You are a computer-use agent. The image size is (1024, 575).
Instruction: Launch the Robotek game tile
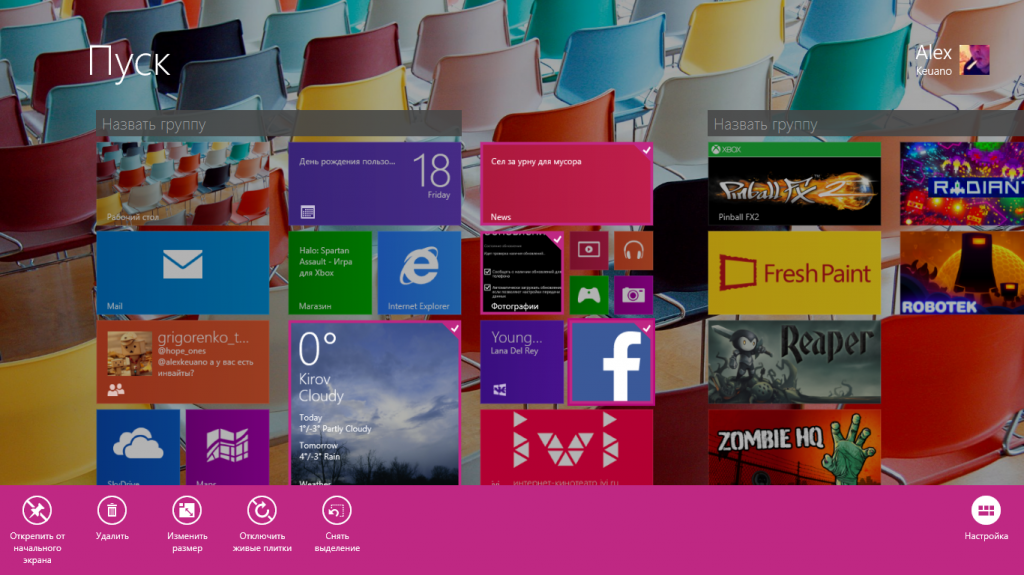[x=962, y=273]
